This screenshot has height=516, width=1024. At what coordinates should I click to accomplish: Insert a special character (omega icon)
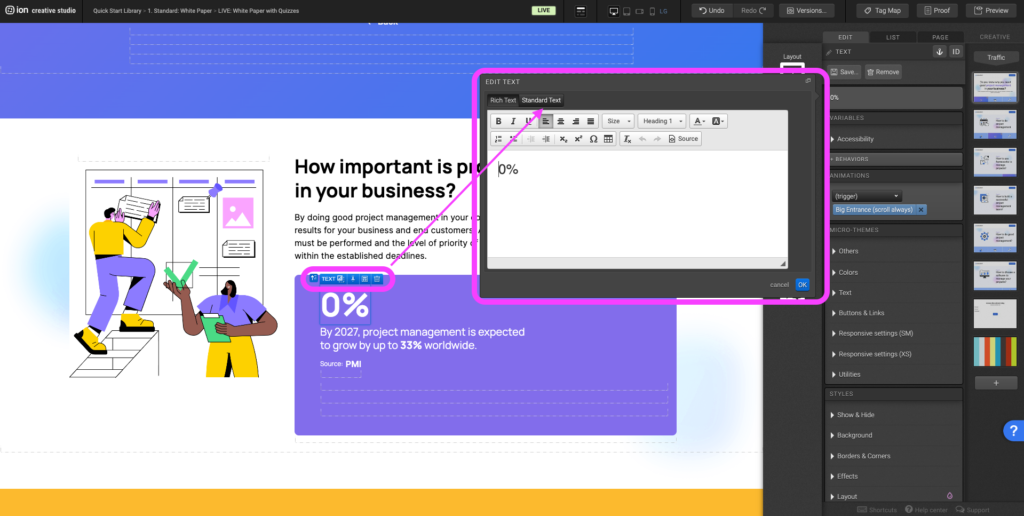(x=594, y=139)
